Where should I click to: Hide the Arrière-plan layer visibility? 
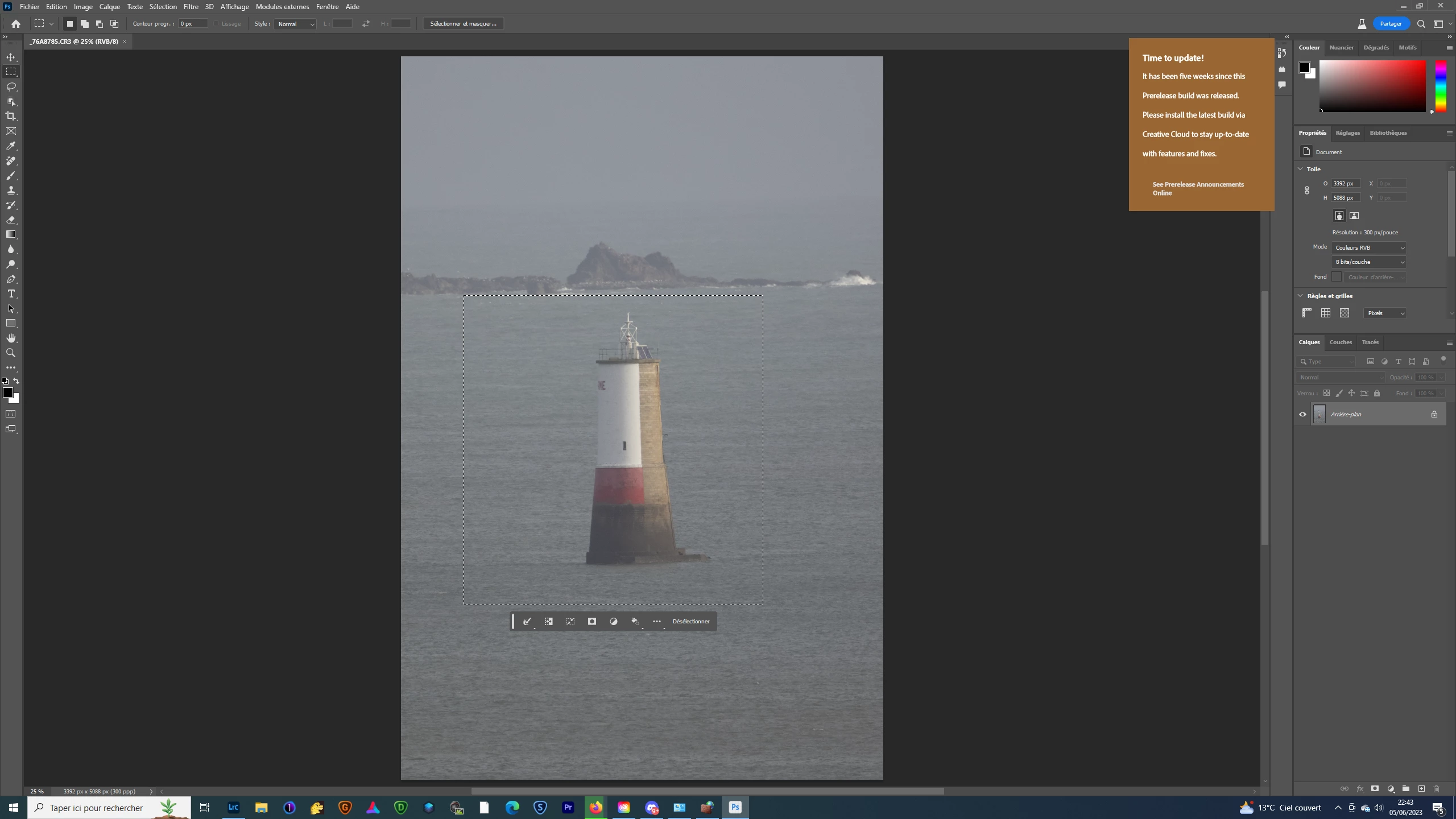(x=1302, y=414)
